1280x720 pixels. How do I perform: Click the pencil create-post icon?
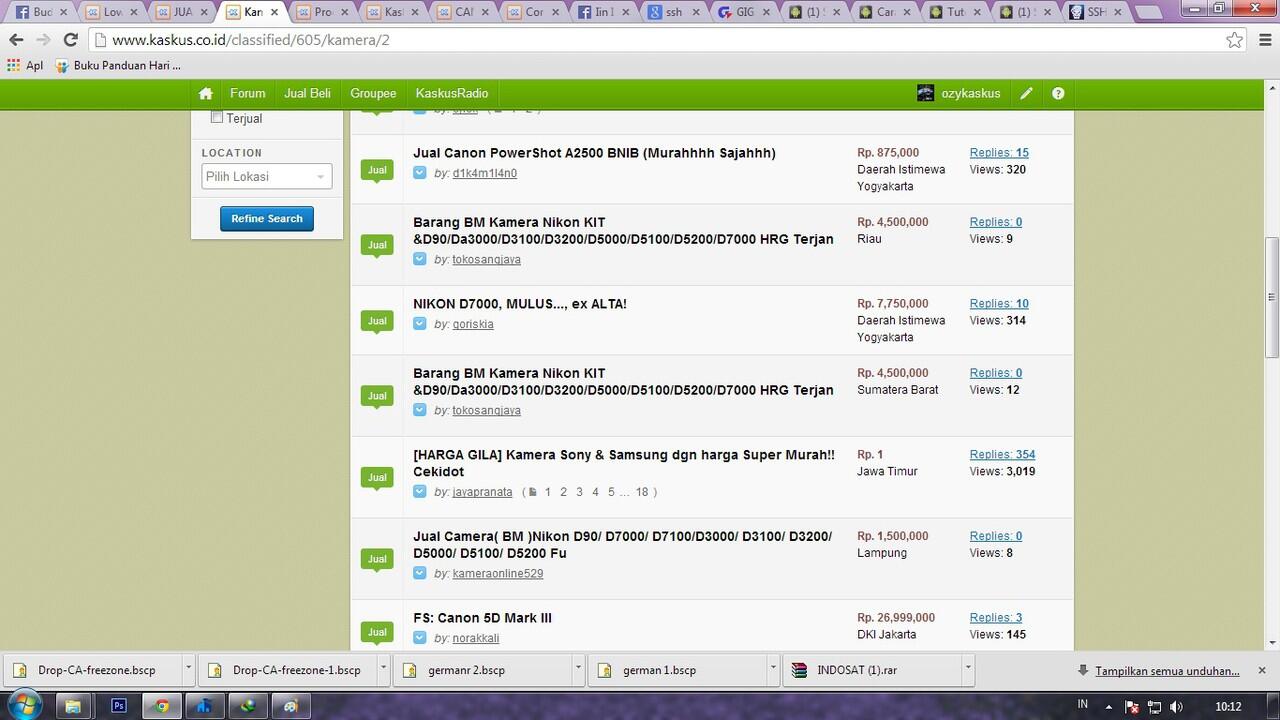(x=1026, y=94)
